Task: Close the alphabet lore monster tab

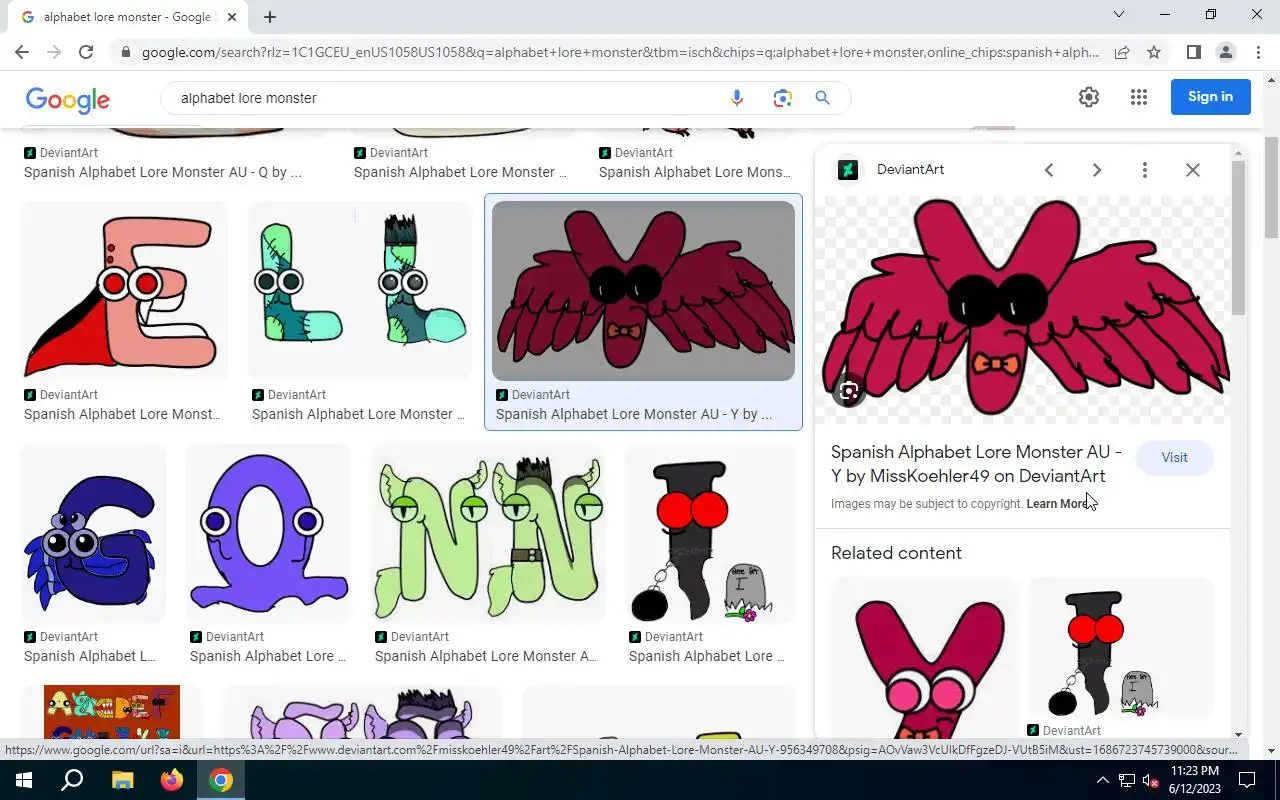Action: tap(232, 17)
